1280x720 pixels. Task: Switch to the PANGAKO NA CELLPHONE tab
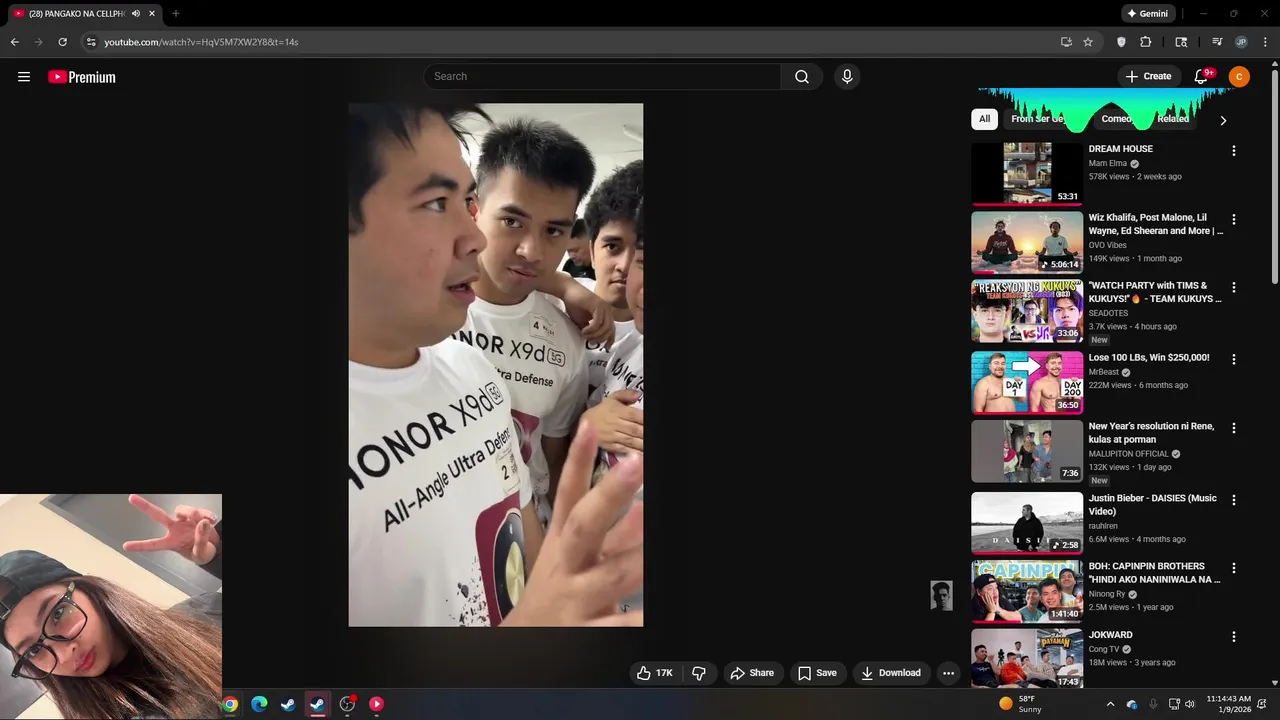83,13
